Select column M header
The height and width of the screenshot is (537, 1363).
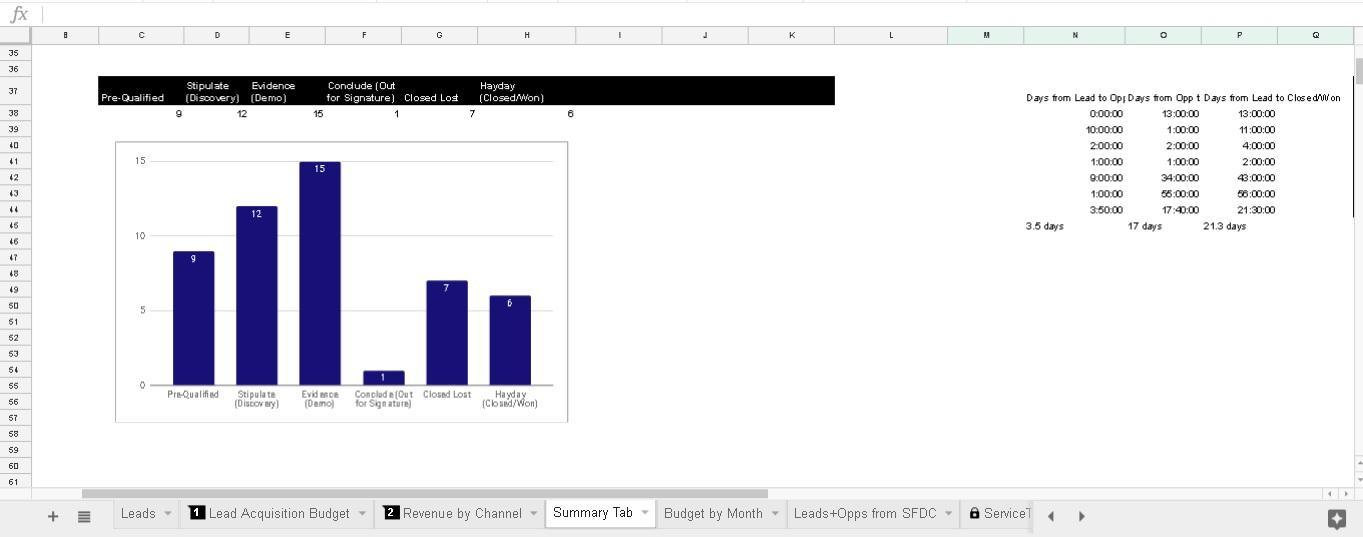(986, 35)
